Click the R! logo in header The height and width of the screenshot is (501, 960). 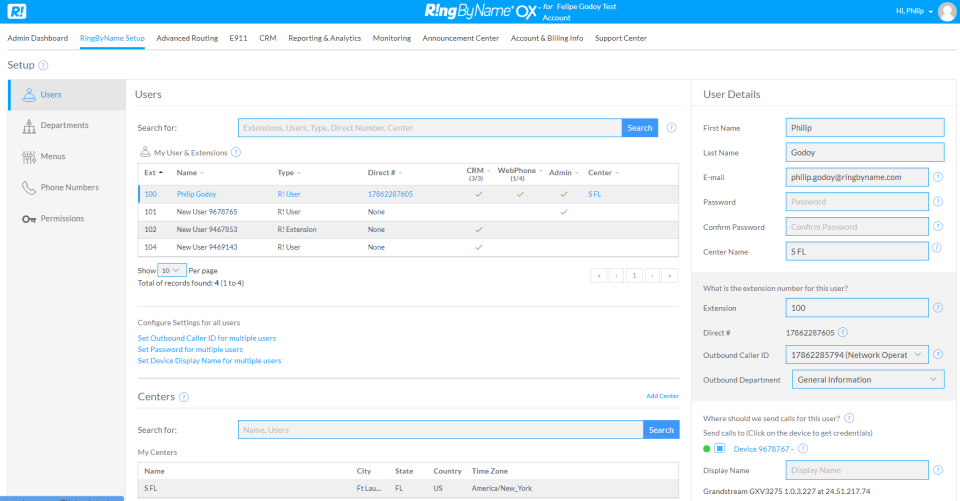(17, 11)
